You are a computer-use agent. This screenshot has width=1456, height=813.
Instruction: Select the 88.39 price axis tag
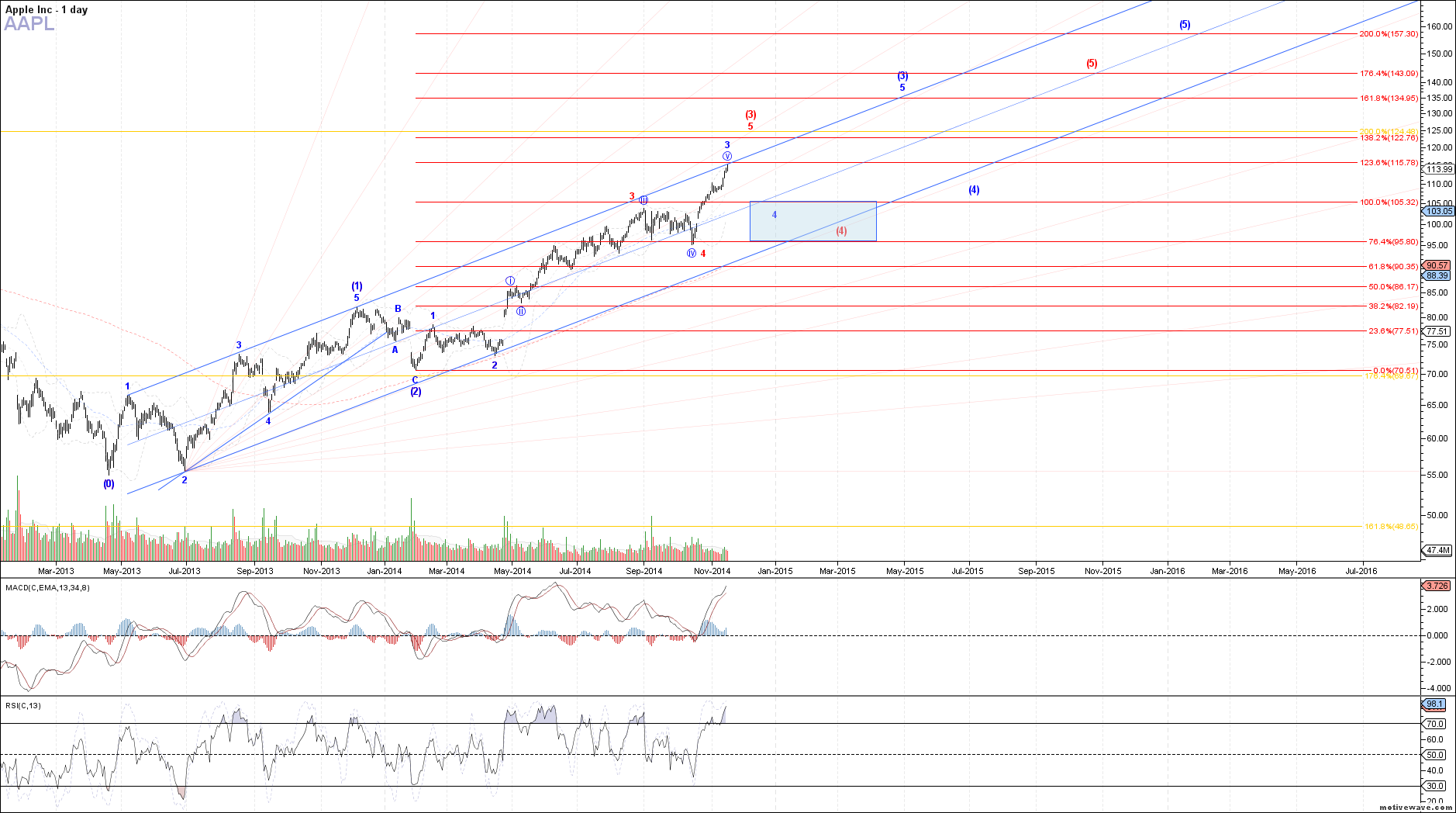pos(1437,275)
